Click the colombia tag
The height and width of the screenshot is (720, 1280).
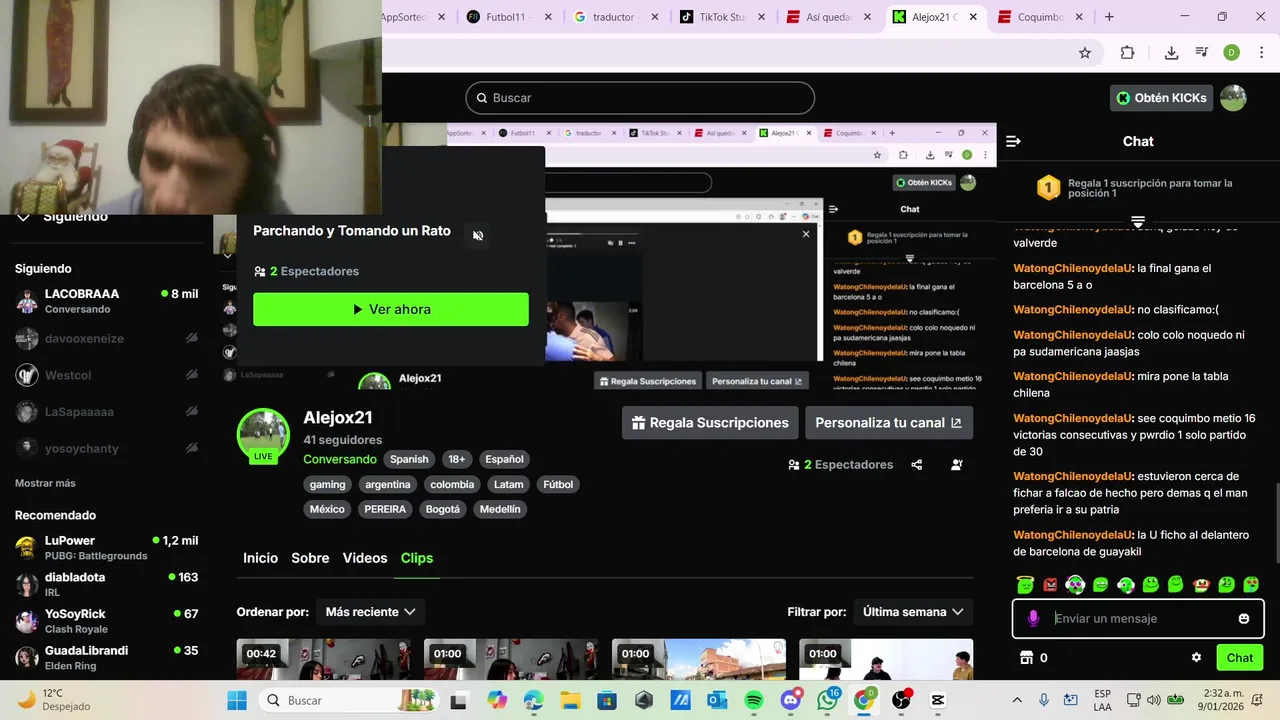452,484
